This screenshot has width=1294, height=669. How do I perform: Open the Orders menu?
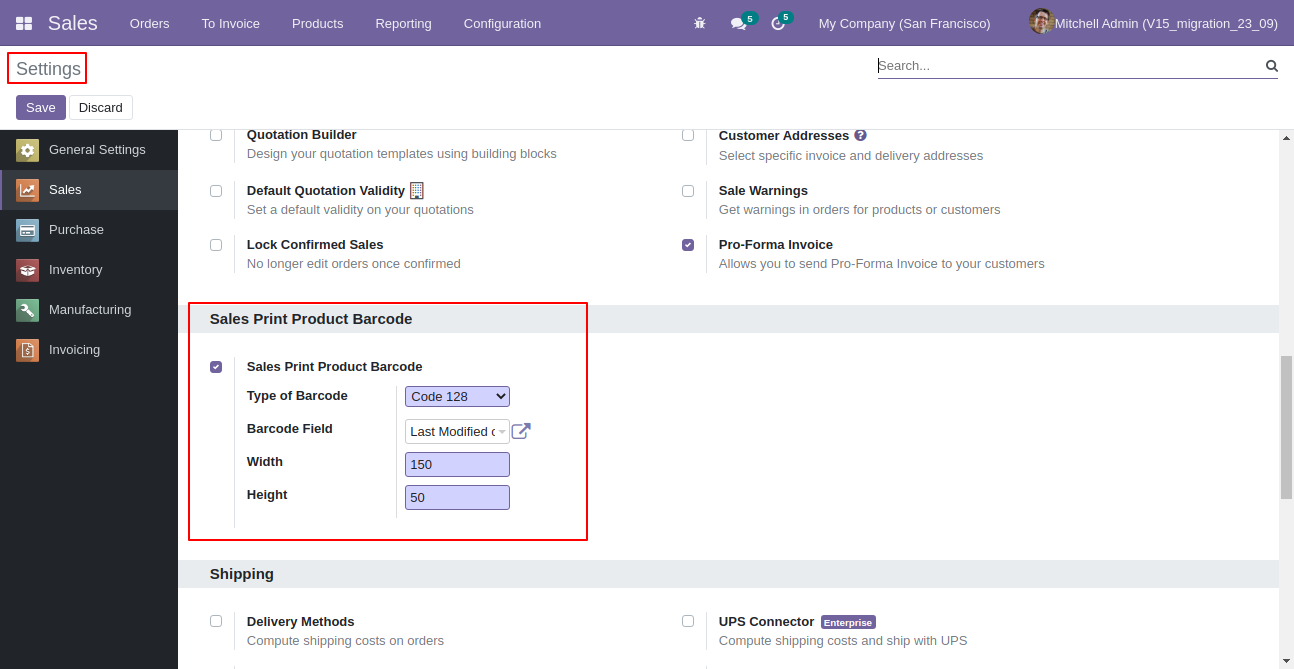pyautogui.click(x=150, y=23)
